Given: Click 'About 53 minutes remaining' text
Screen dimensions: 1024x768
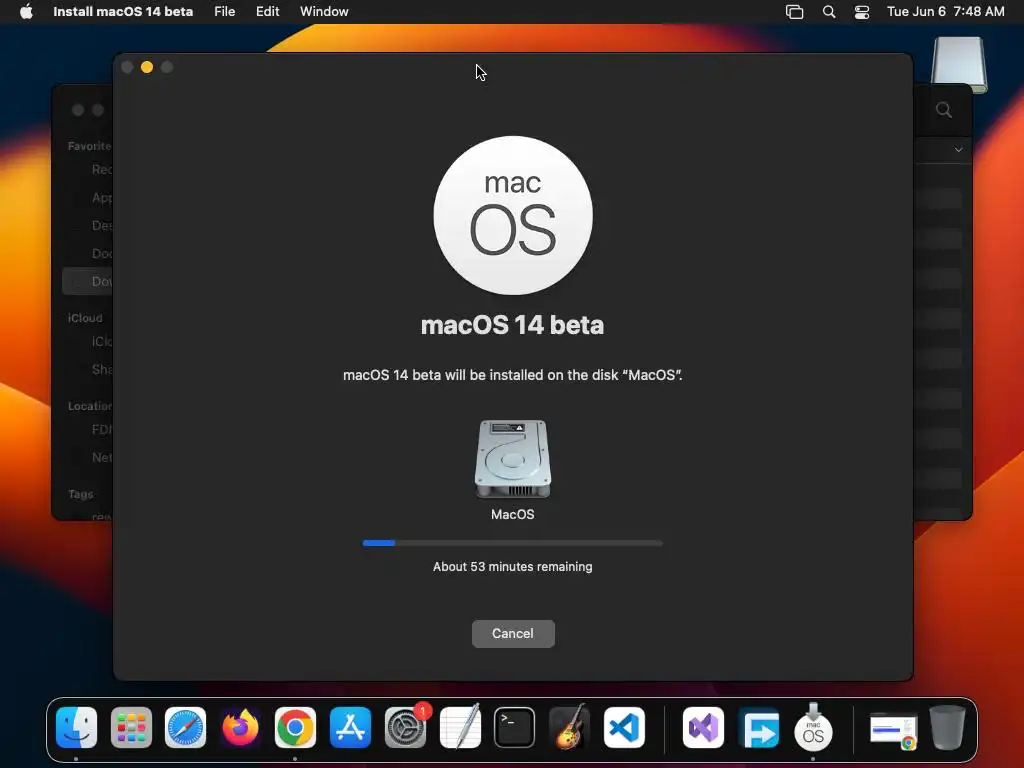Looking at the screenshot, I should [513, 567].
